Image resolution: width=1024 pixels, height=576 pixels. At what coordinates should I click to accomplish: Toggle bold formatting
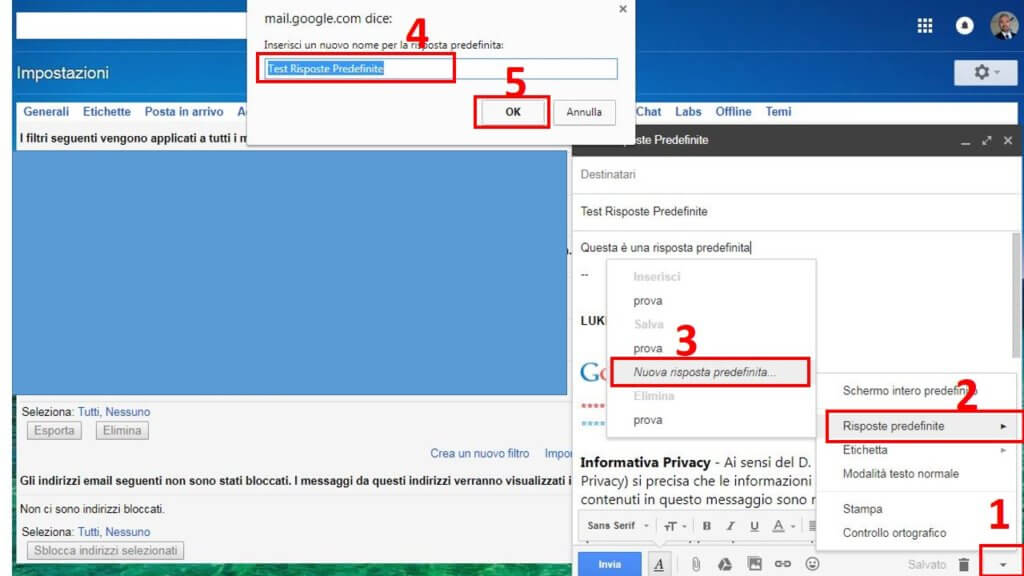point(706,526)
